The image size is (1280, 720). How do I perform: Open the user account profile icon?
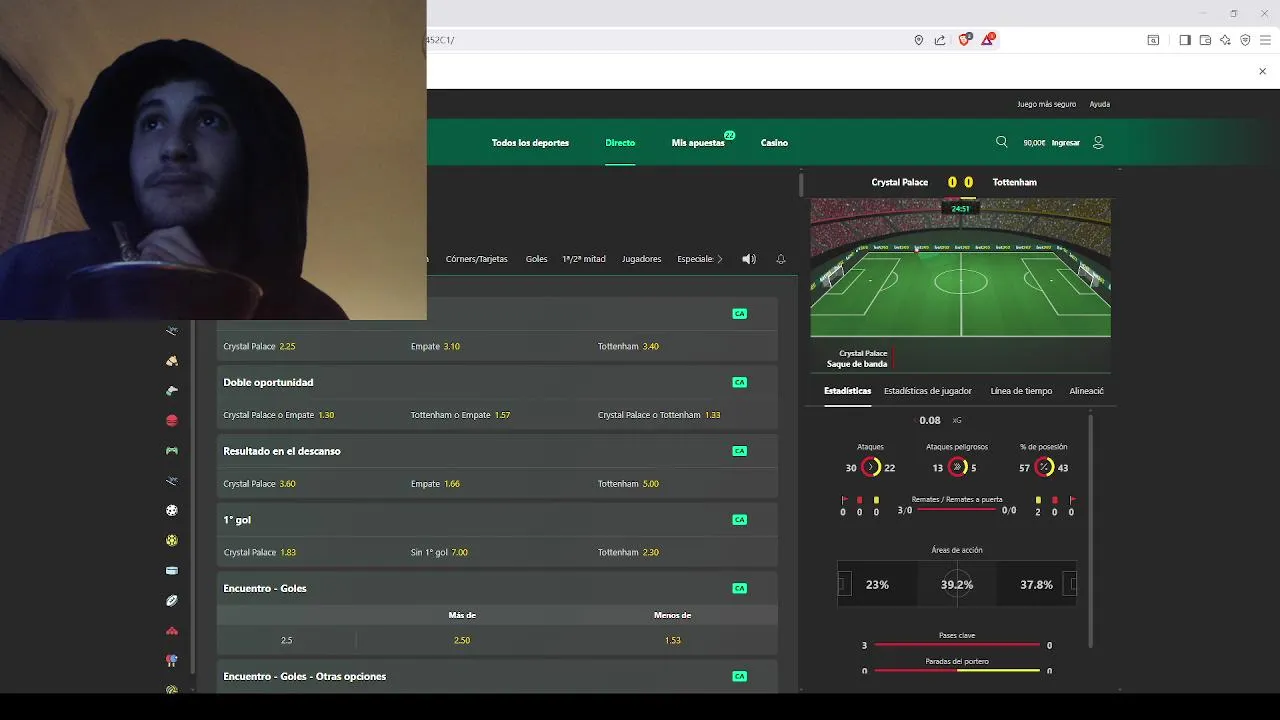1098,143
